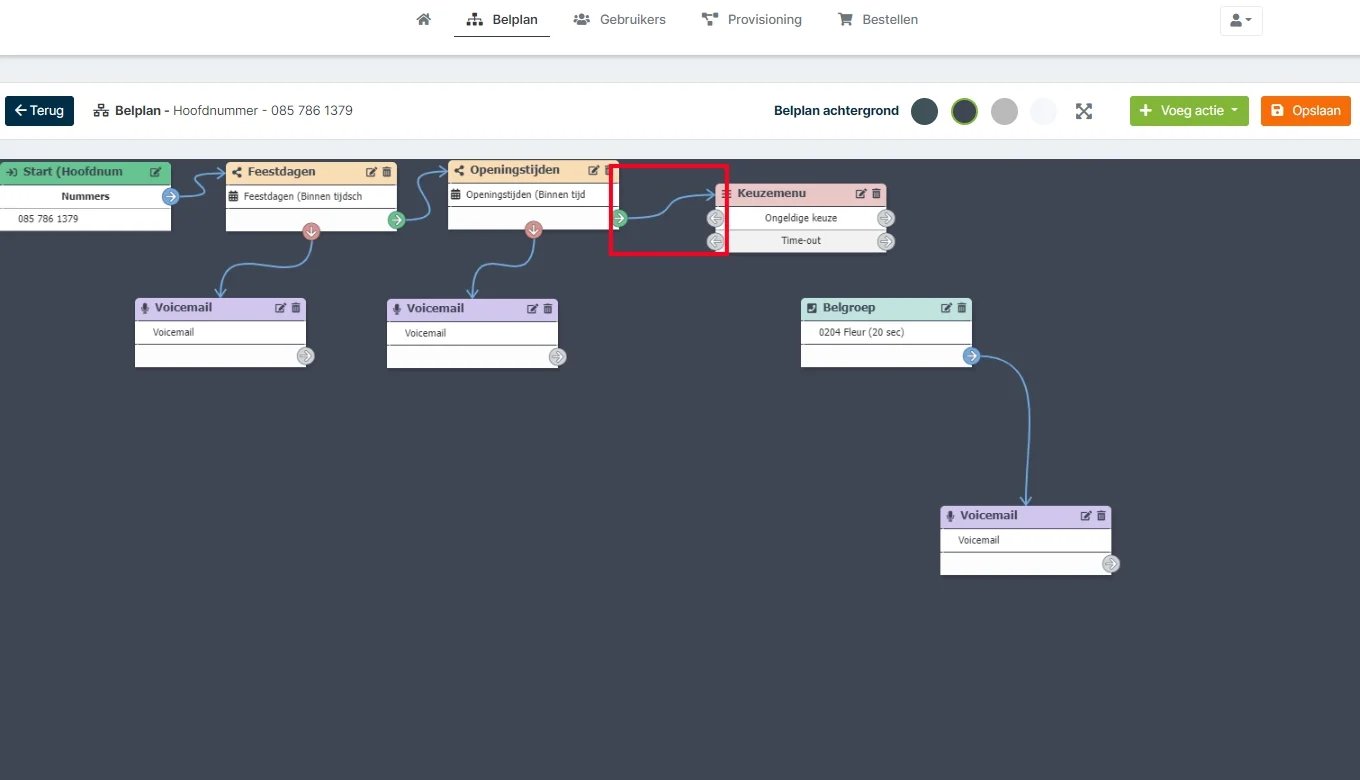Screen dimensions: 1360x780
Task: Delete the Belgroep node
Action: 962,308
